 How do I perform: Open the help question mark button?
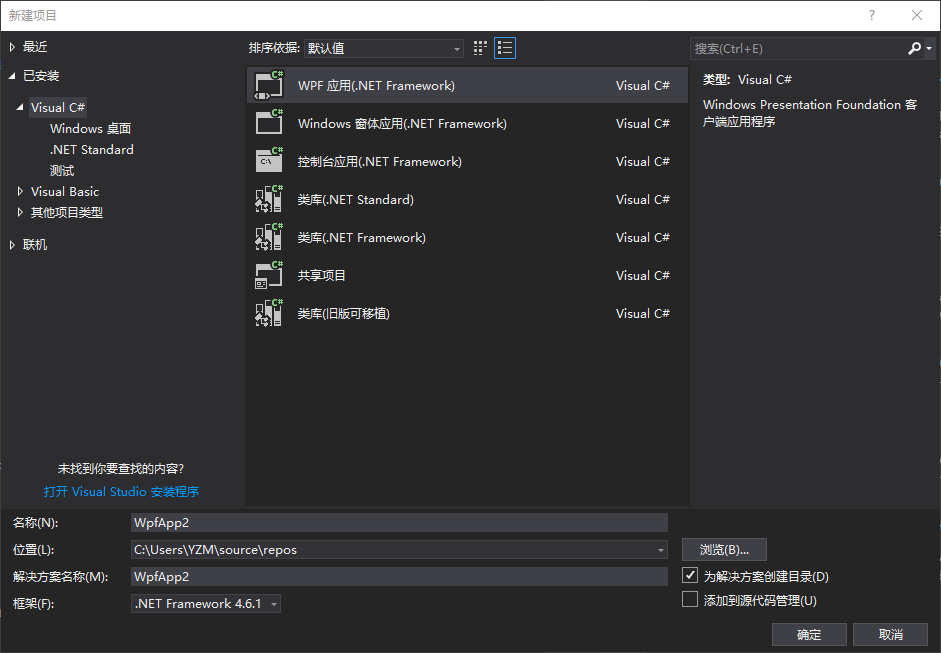tap(872, 16)
